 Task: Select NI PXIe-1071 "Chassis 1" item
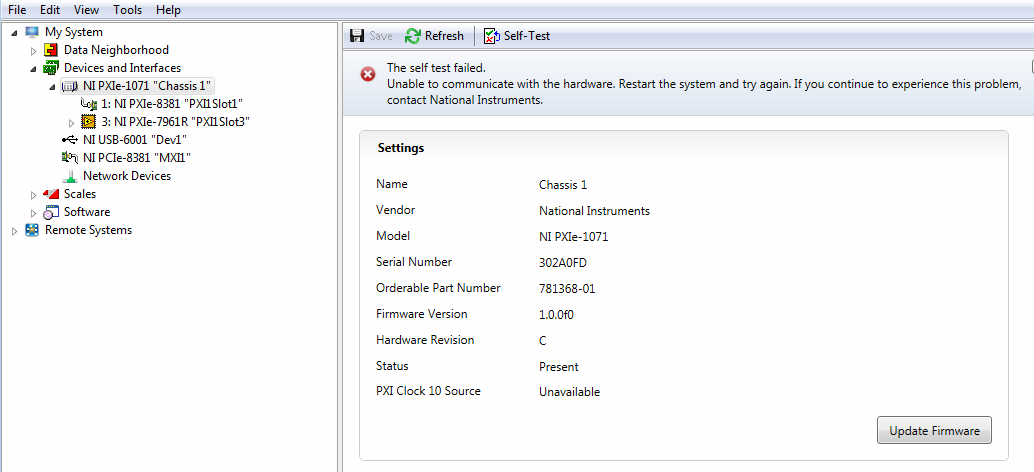coord(147,86)
